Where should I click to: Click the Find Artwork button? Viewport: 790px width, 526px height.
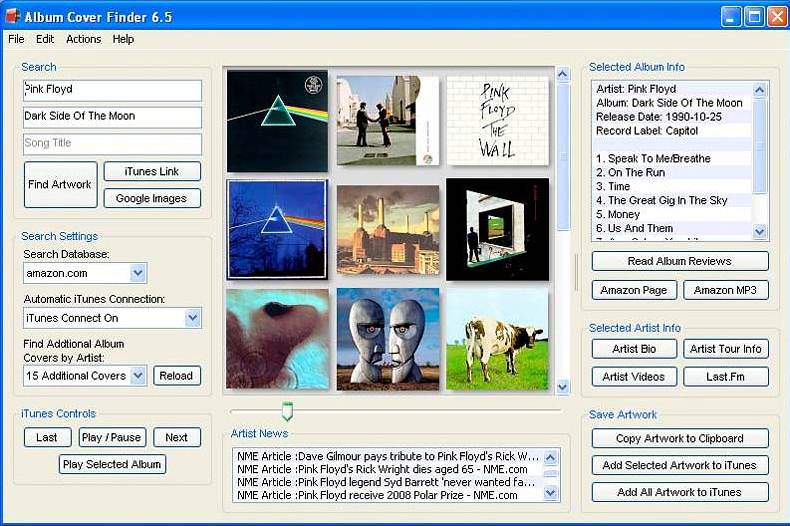[60, 184]
